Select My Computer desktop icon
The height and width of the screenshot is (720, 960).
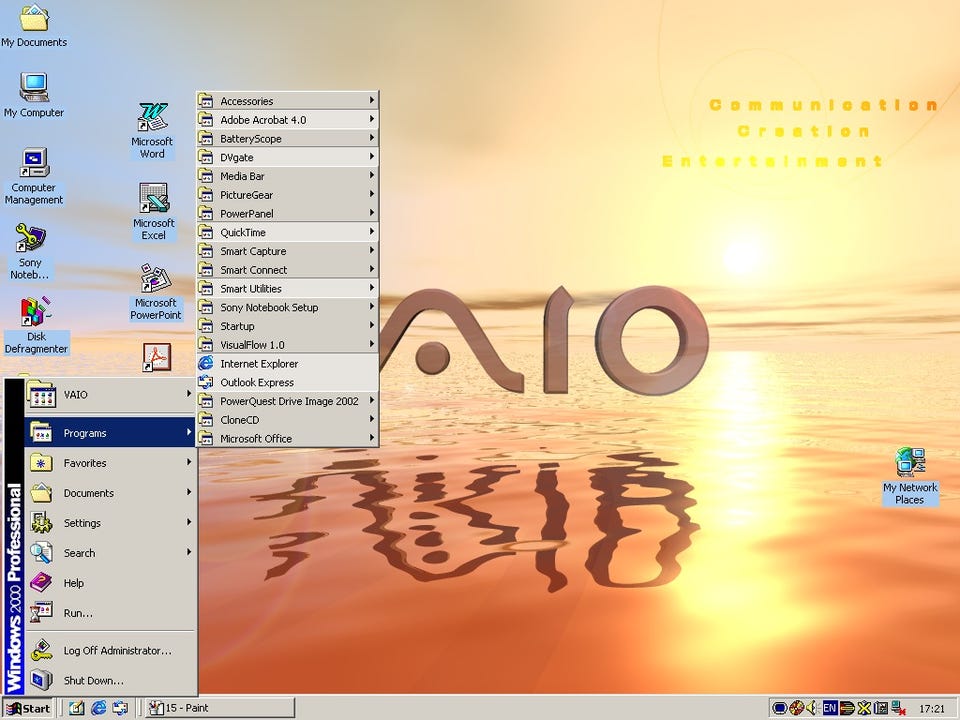pyautogui.click(x=34, y=96)
